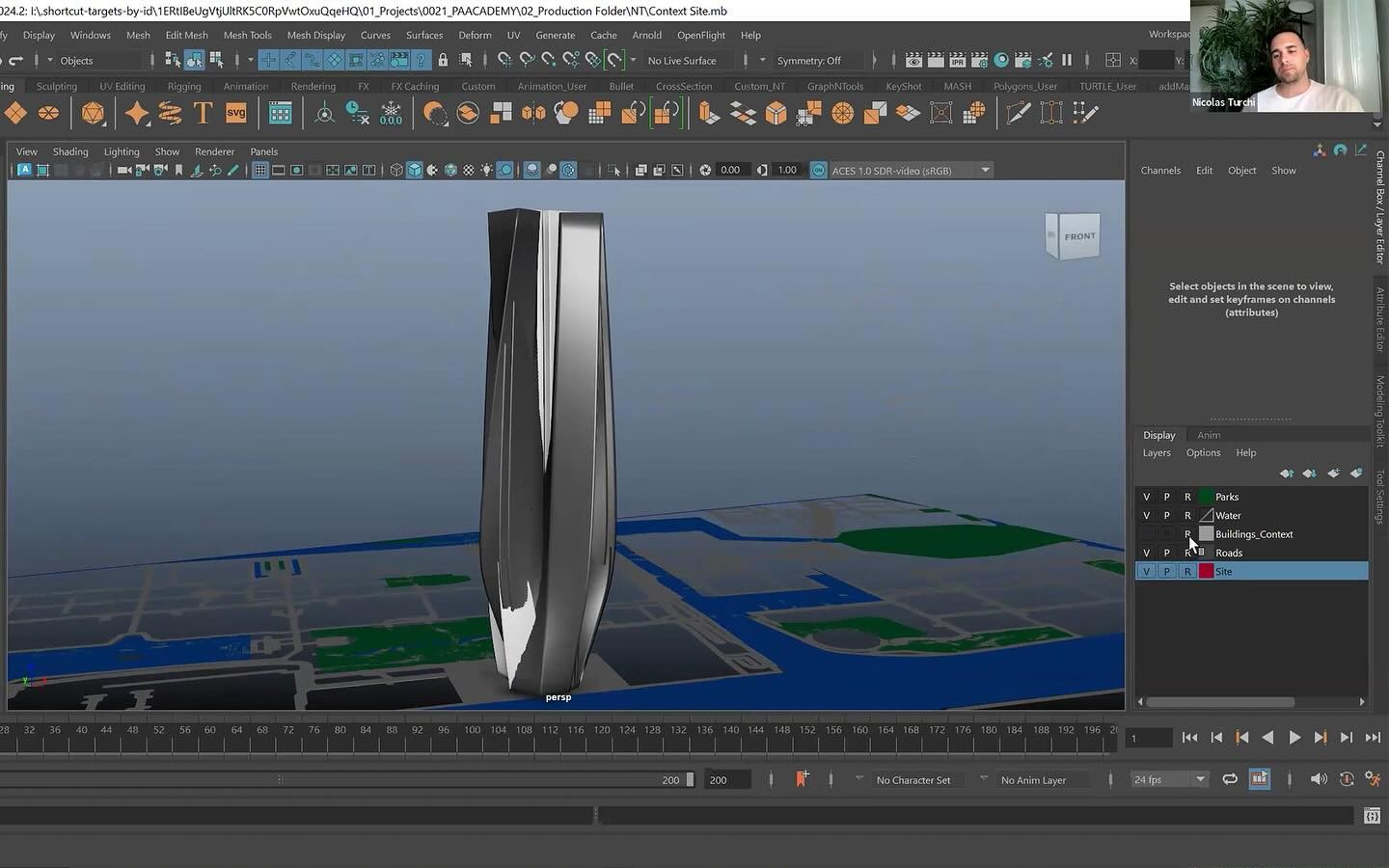Click Object in the Channel Box header
This screenshot has width=1389, height=868.
click(x=1241, y=170)
